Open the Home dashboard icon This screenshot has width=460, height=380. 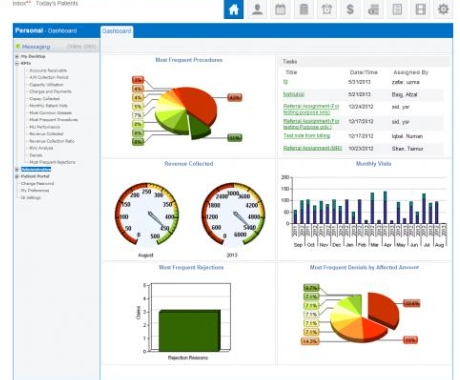(233, 9)
